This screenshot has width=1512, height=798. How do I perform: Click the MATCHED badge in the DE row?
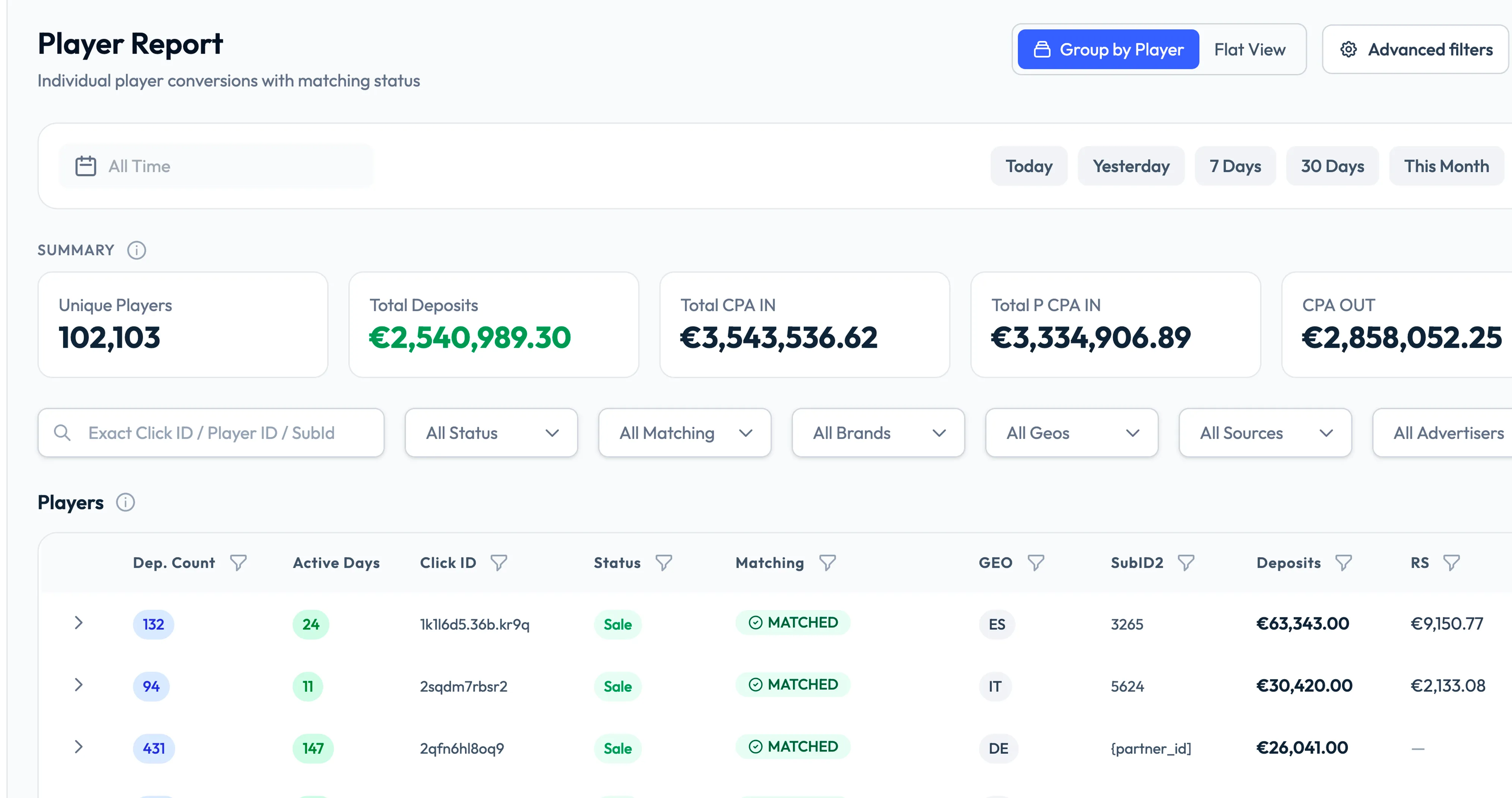point(793,747)
